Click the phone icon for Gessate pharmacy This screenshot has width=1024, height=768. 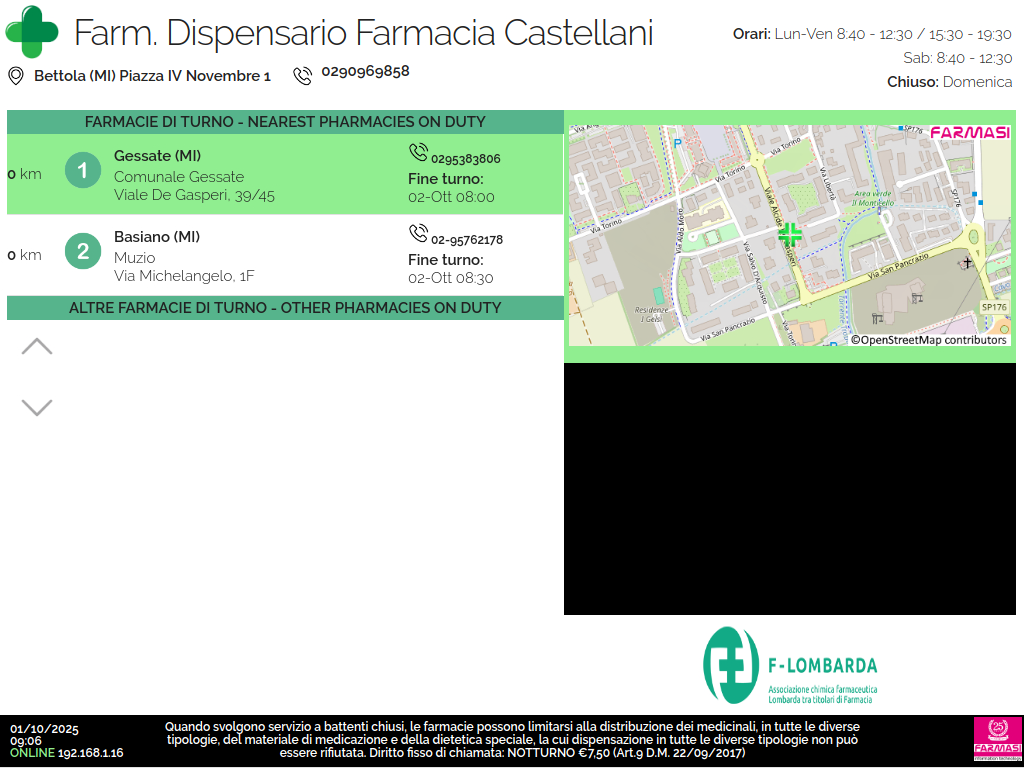(418, 152)
